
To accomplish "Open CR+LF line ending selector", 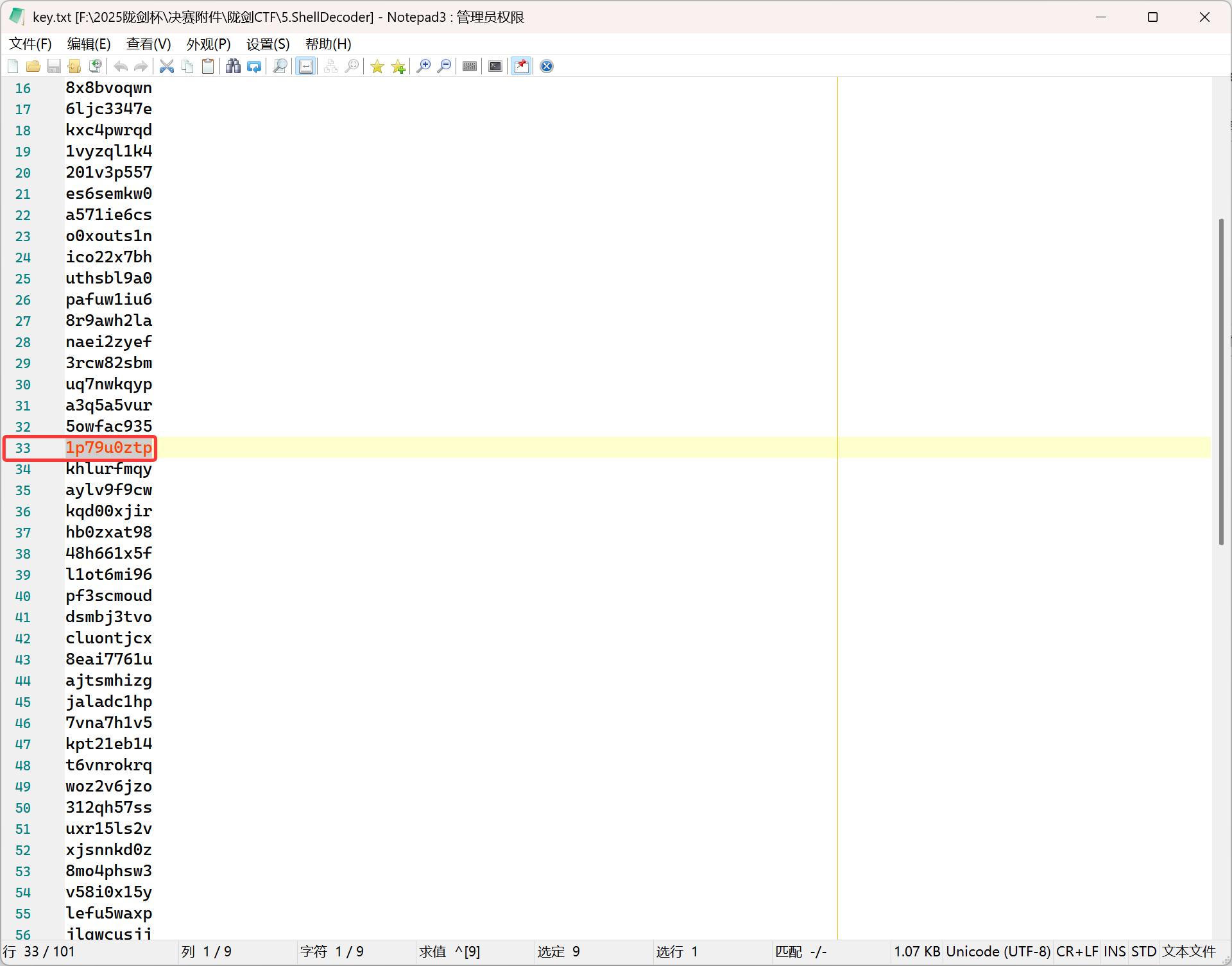I will point(1077,951).
